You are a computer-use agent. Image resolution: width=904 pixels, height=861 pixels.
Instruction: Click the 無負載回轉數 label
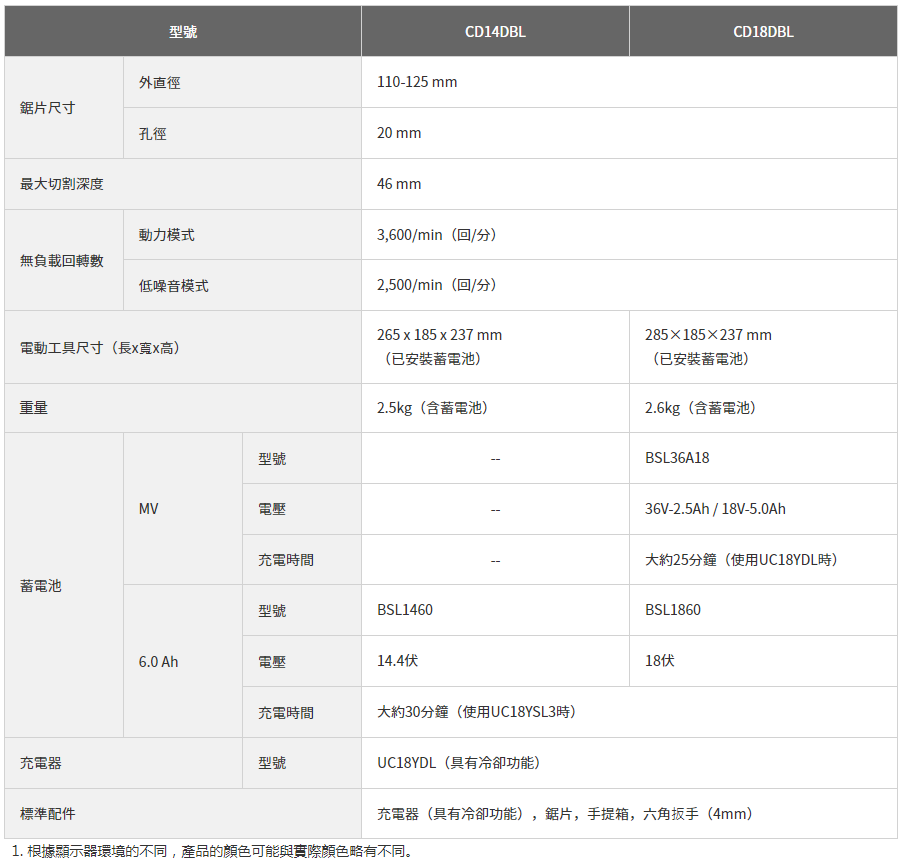pos(62,261)
